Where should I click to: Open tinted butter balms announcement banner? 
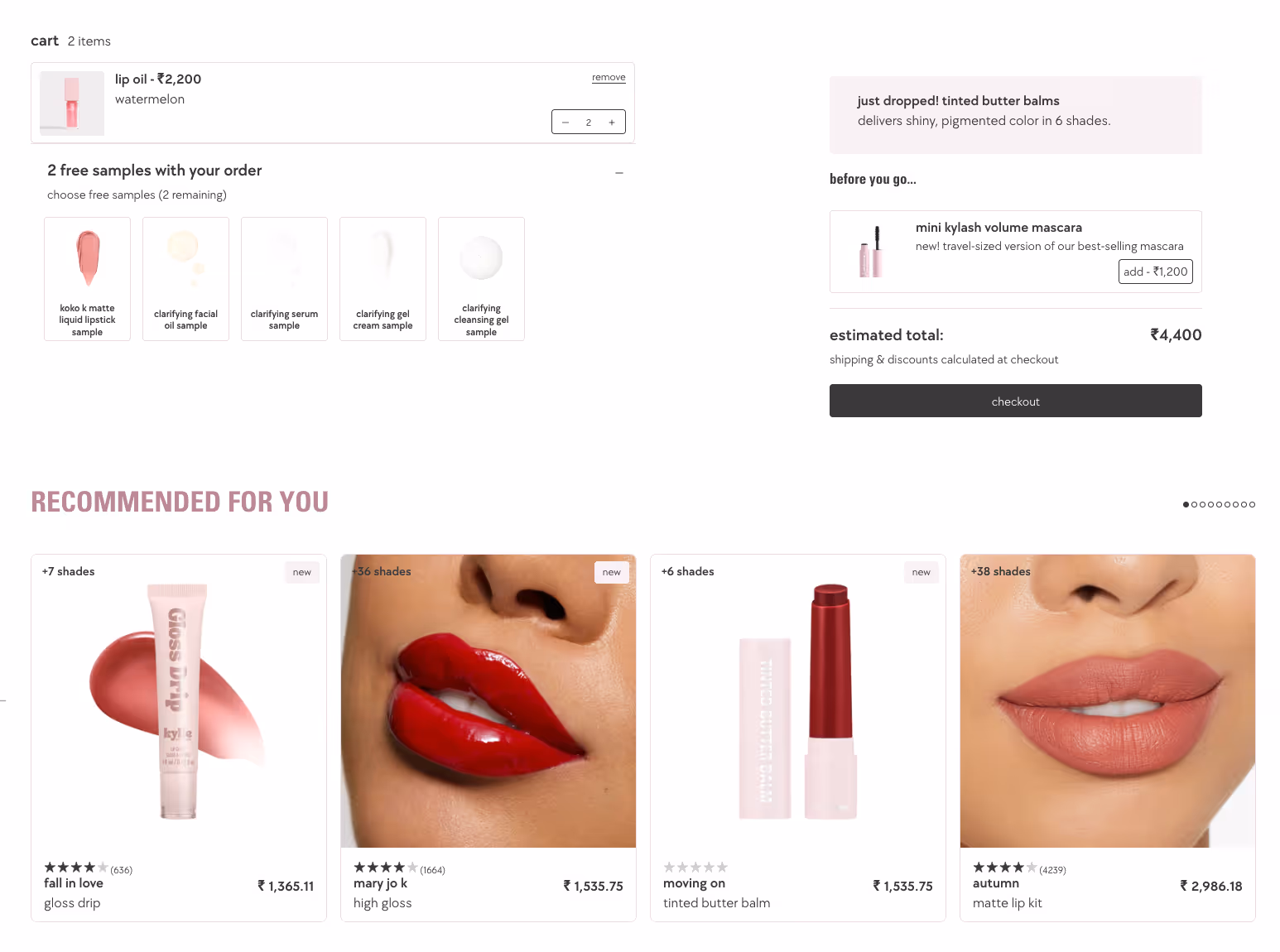point(1015,115)
